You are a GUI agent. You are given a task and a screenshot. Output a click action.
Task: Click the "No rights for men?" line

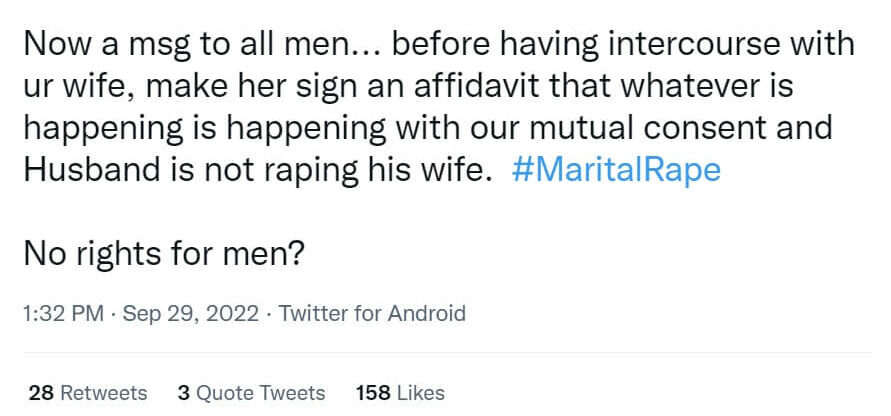pyautogui.click(x=163, y=255)
